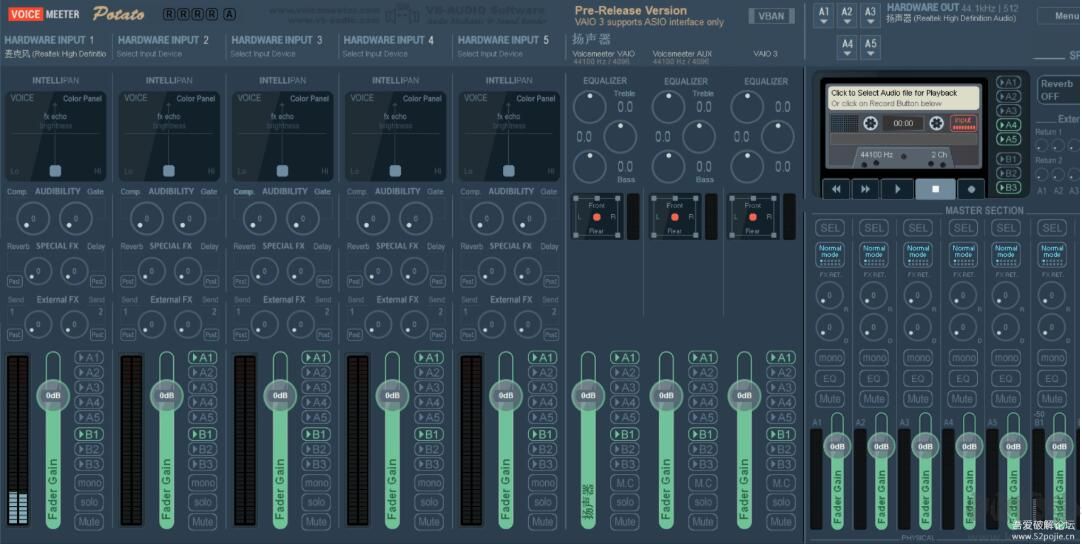
Task: Open the Menu in top right corner
Action: 1058,16
